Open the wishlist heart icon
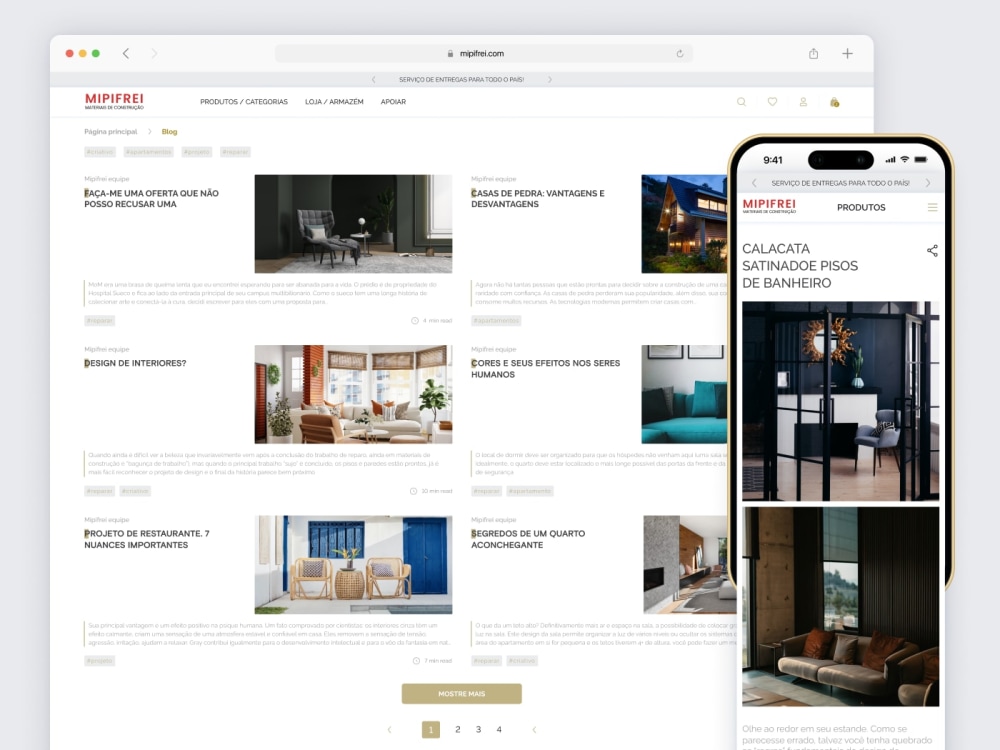The height and width of the screenshot is (750, 1000). 772,102
